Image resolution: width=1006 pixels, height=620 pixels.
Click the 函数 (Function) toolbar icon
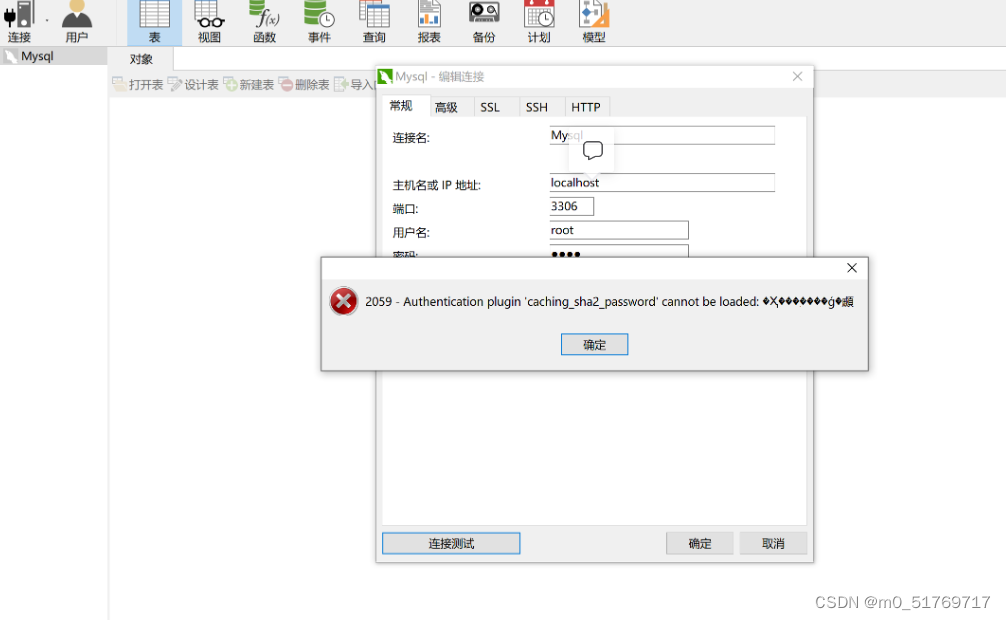coord(264,22)
